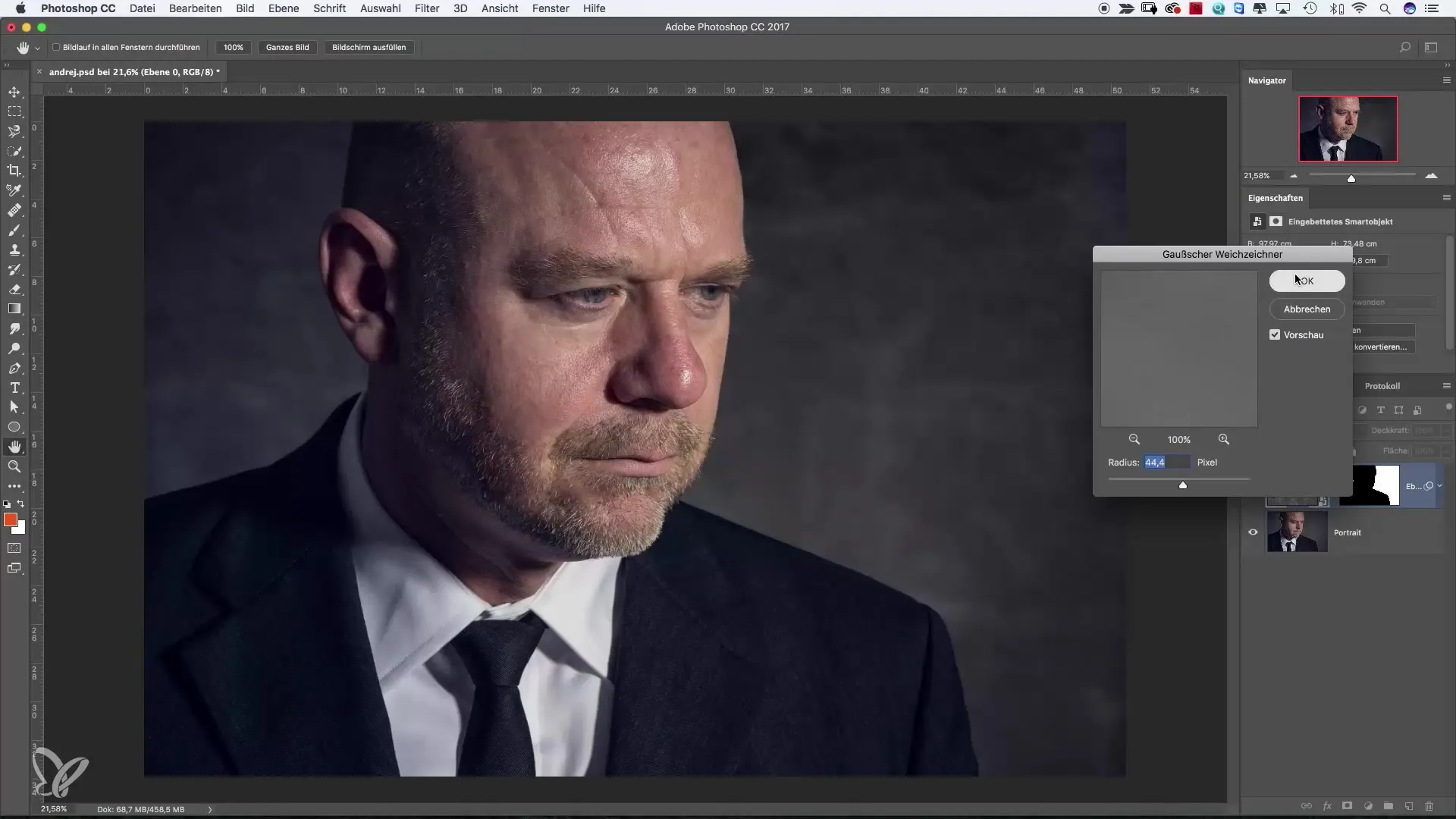Viewport: 1456px width, 819px height.
Task: Select the Pen tool
Action: pos(14,368)
